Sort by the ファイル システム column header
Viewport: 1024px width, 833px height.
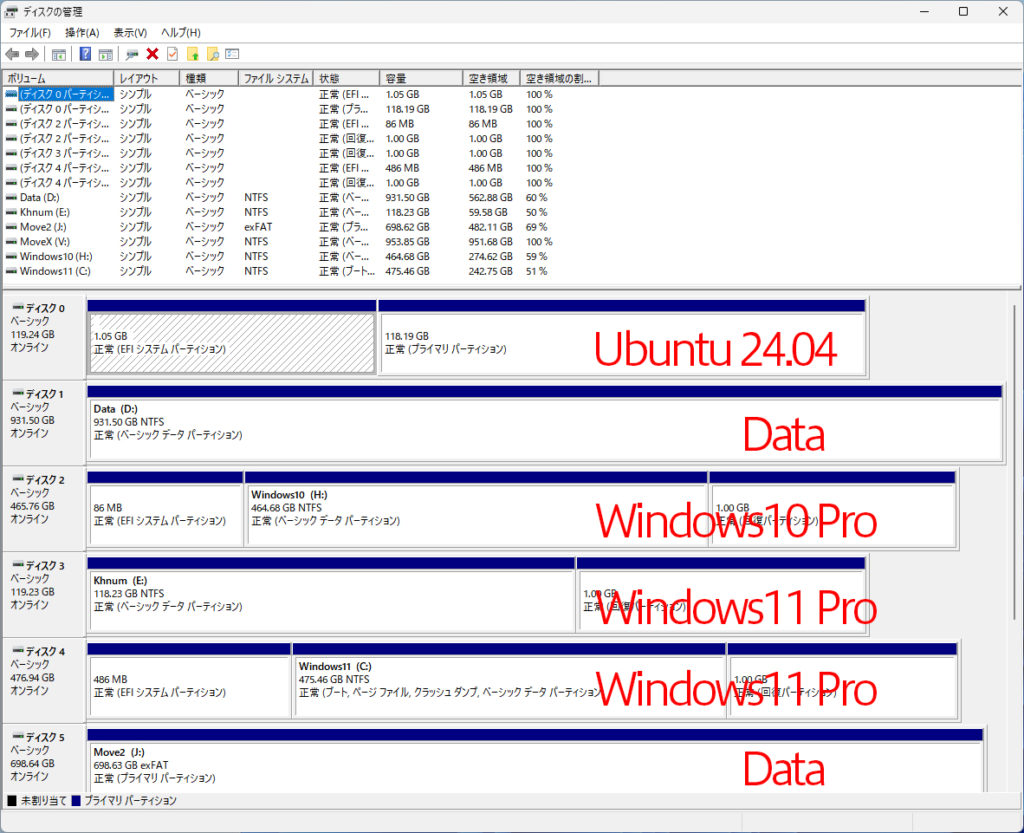coord(276,78)
